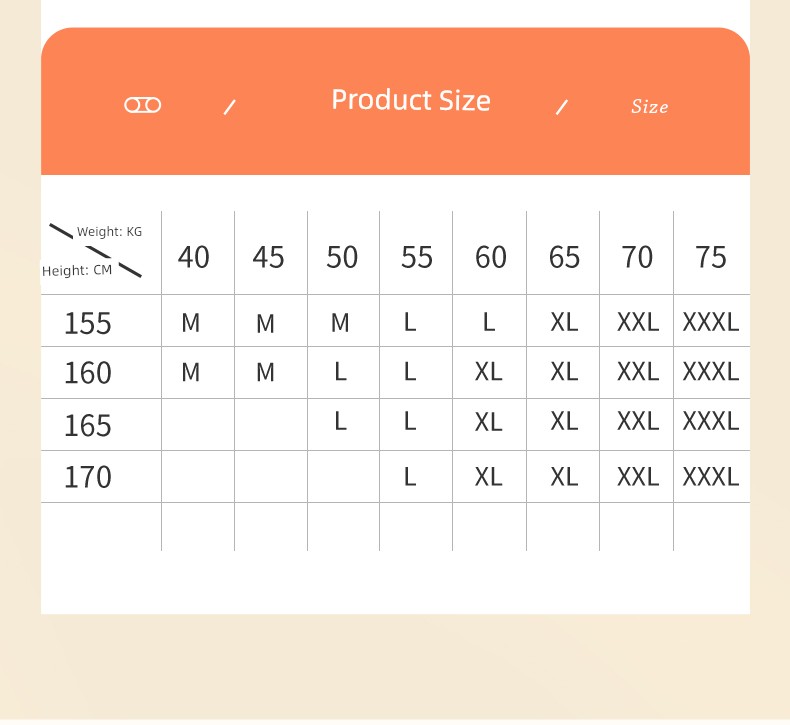The height and width of the screenshot is (725, 790).
Task: Click the 170 height row label
Action: coord(88,477)
